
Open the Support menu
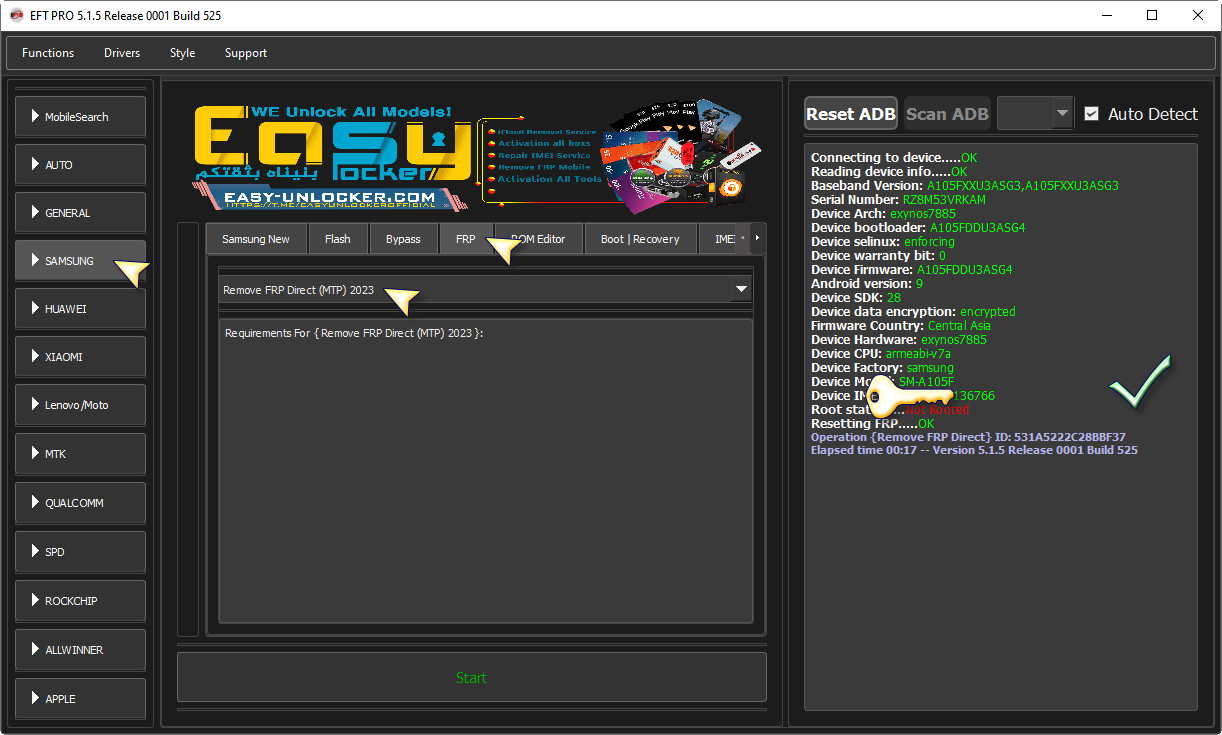click(x=246, y=53)
